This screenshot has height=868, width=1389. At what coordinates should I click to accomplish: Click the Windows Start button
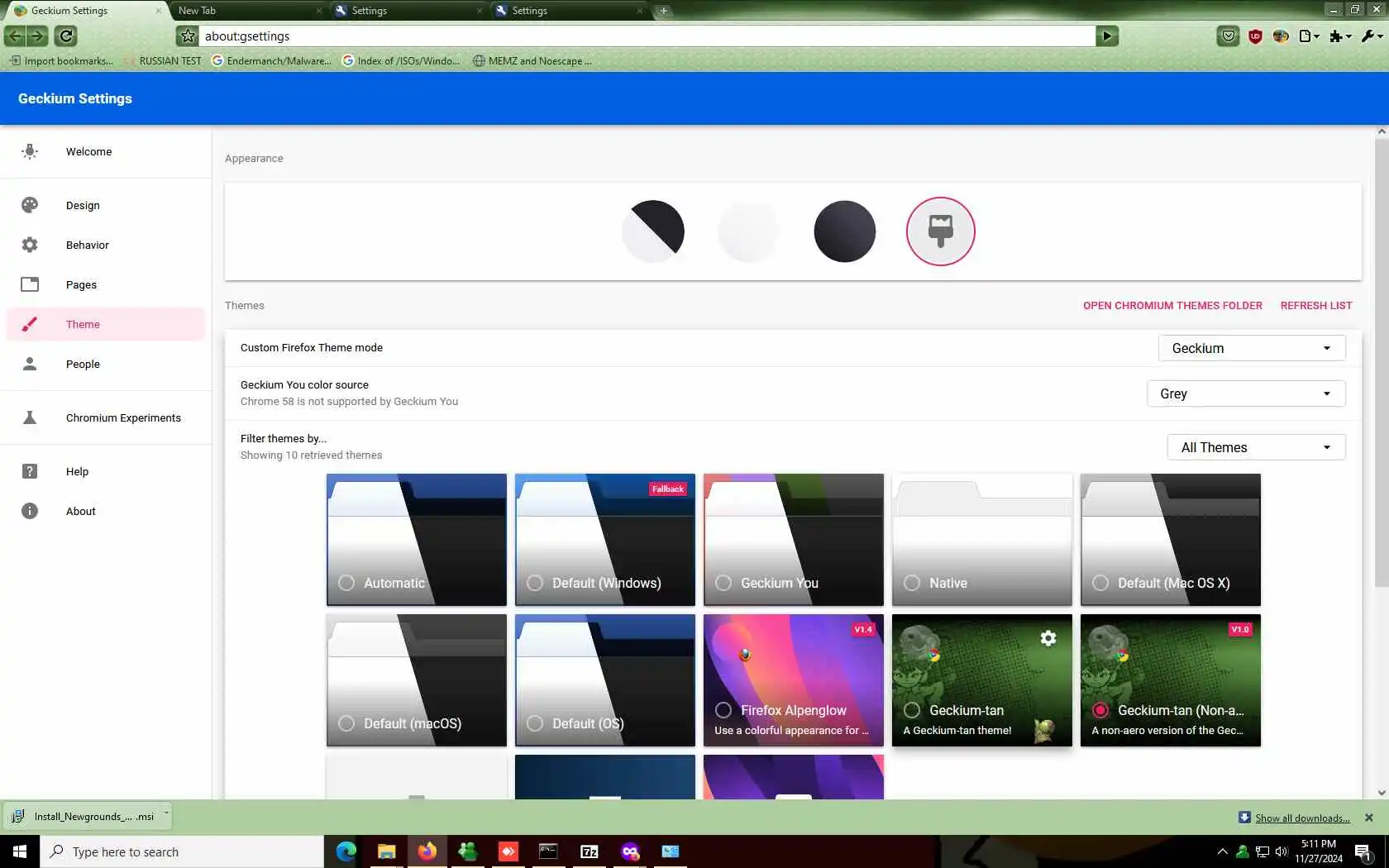click(x=20, y=851)
